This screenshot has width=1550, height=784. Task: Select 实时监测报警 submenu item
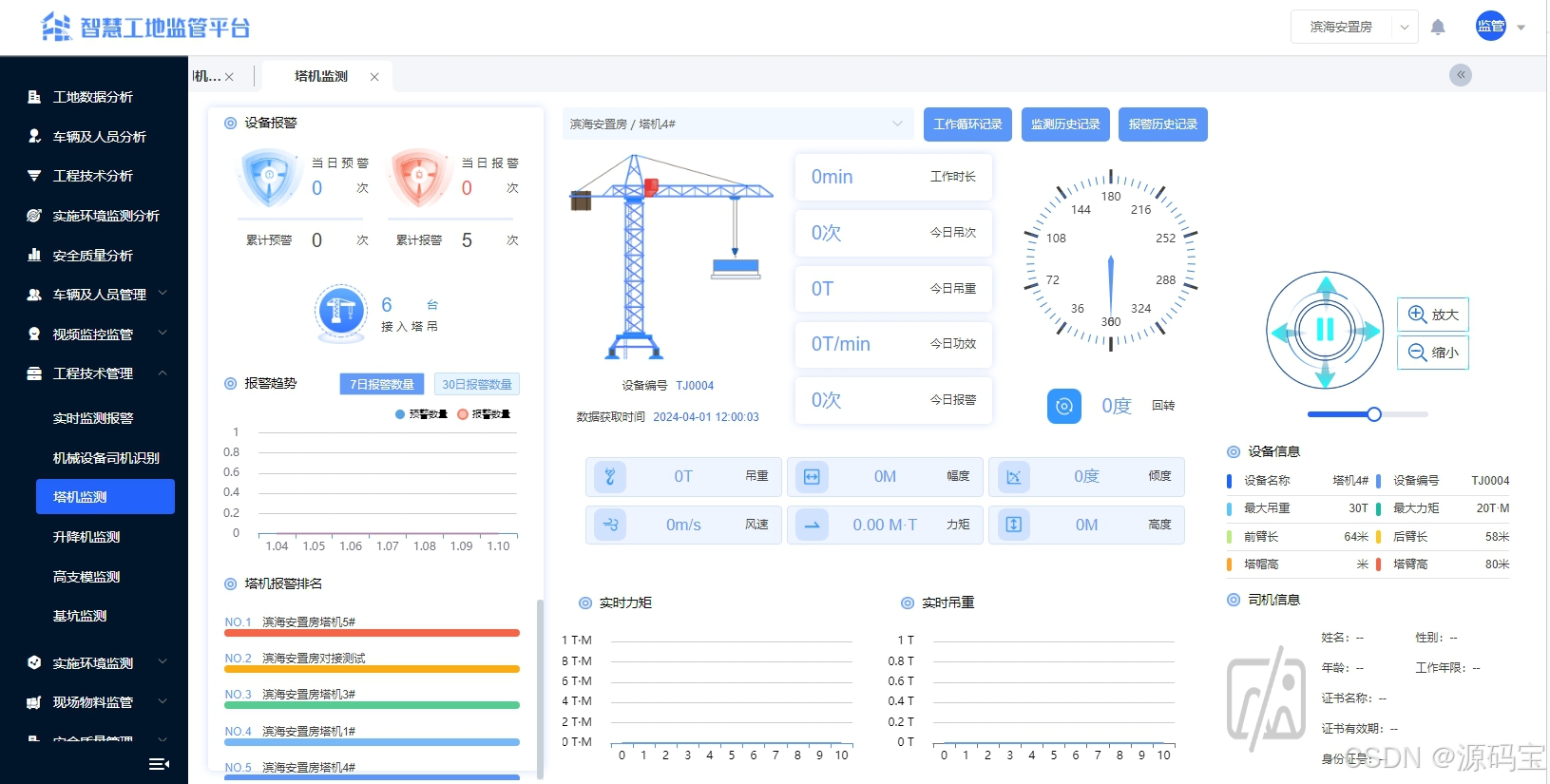point(93,418)
